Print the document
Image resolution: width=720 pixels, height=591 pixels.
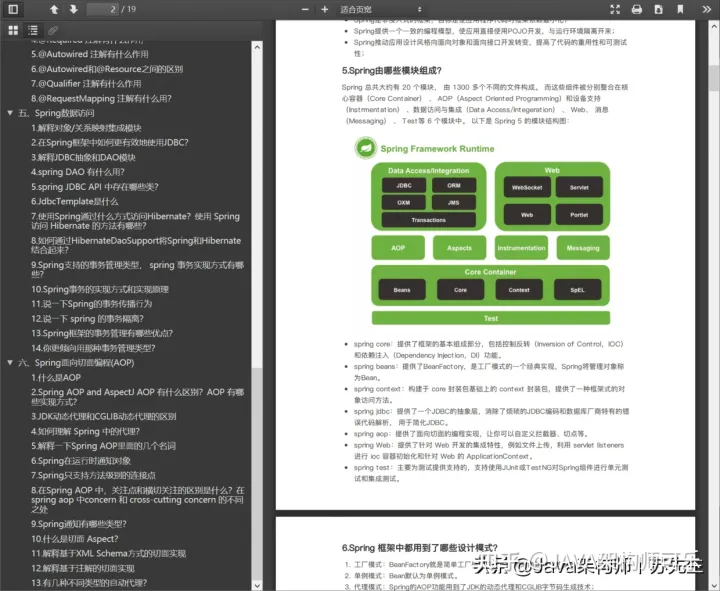637,9
